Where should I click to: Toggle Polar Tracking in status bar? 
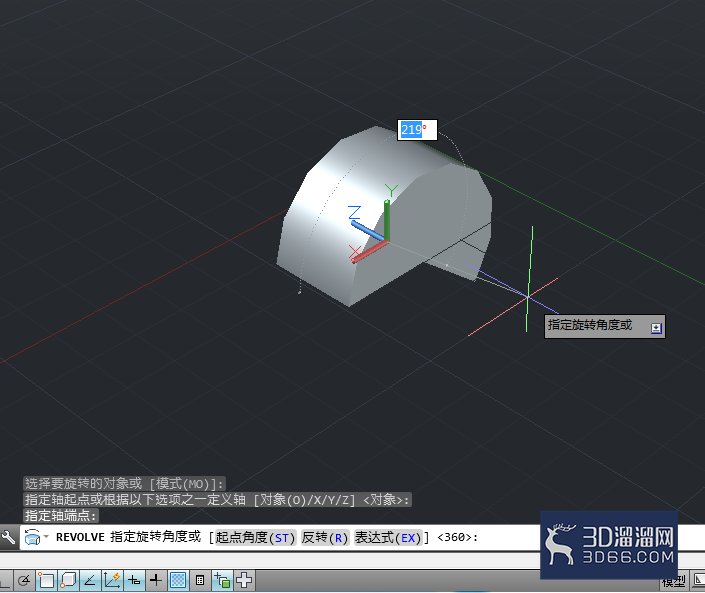(x=24, y=580)
